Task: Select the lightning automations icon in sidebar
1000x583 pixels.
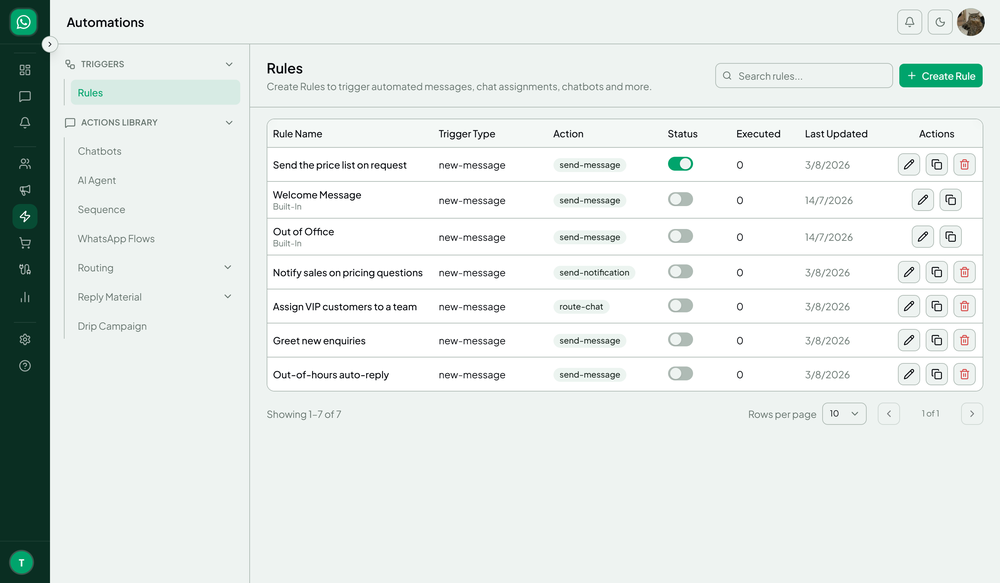Action: [25, 216]
